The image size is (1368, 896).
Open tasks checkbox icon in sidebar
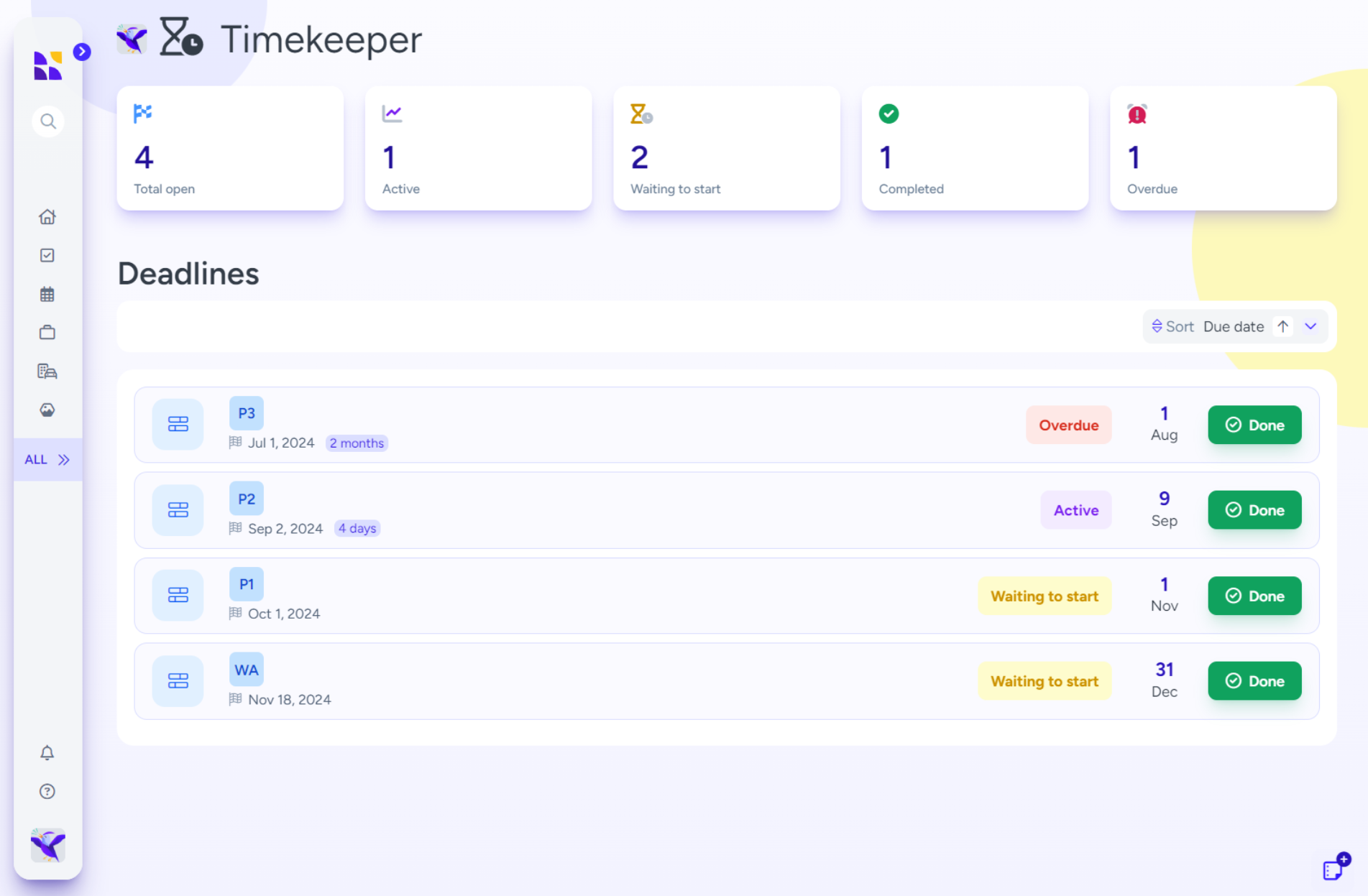coord(47,255)
